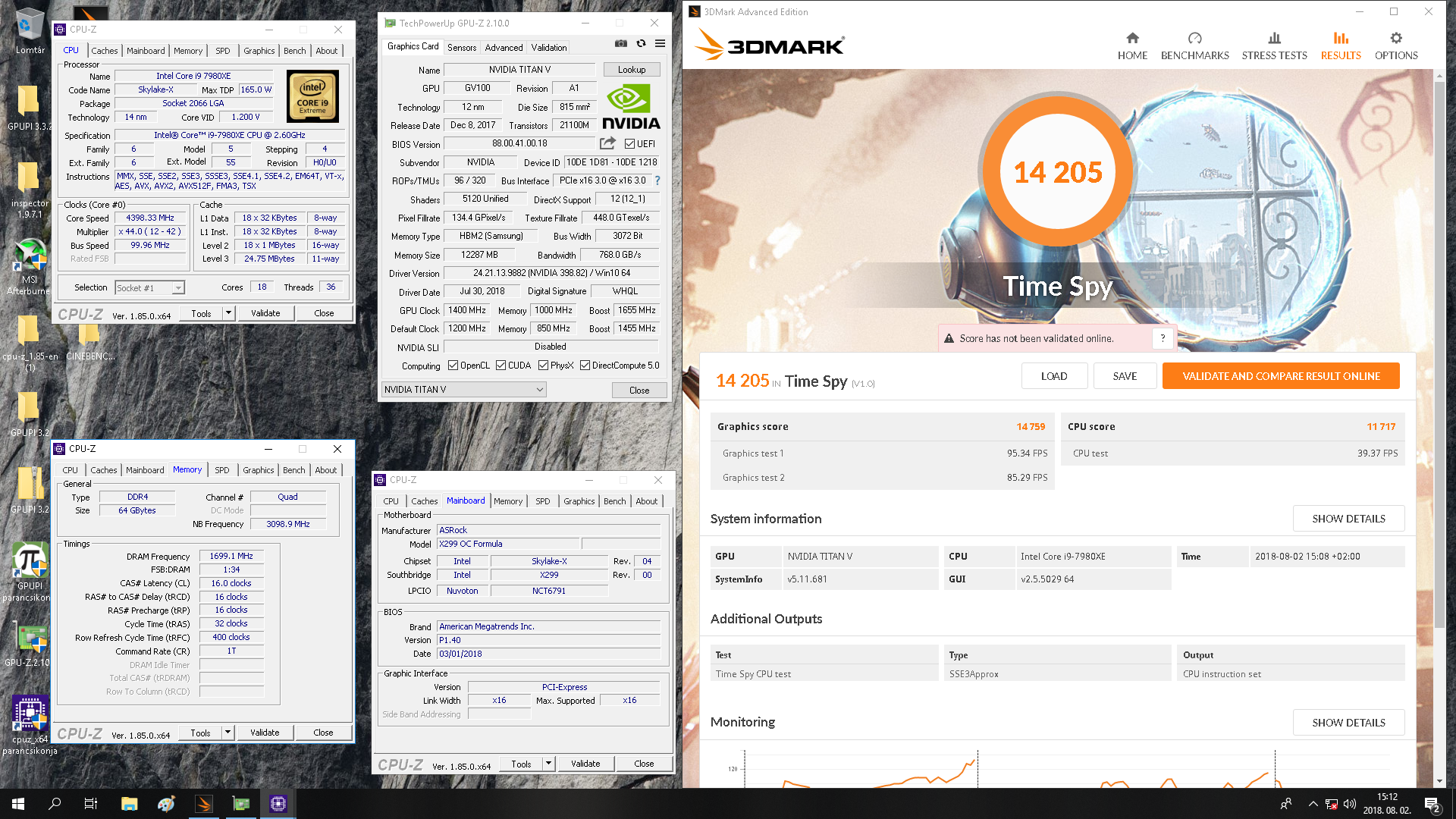The height and width of the screenshot is (819, 1456).
Task: Toggle UEFI checkbox in GPU-Z
Action: point(629,143)
